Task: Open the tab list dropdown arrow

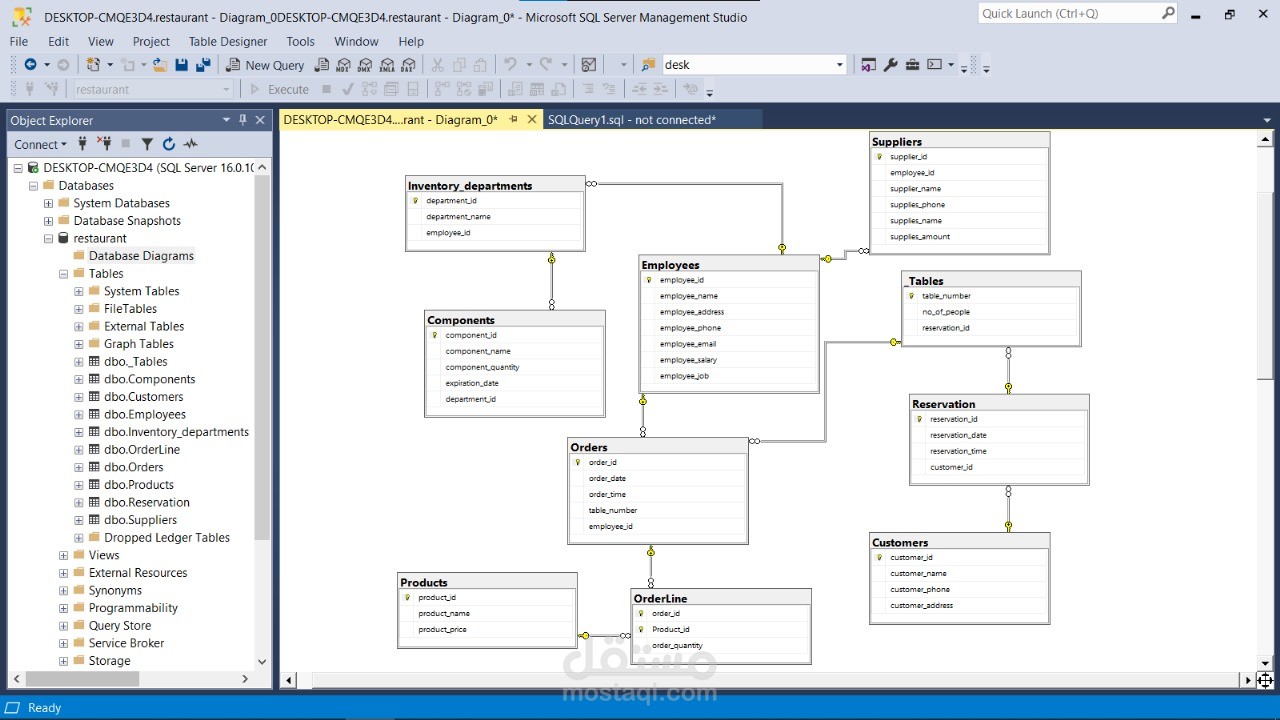Action: click(1267, 120)
